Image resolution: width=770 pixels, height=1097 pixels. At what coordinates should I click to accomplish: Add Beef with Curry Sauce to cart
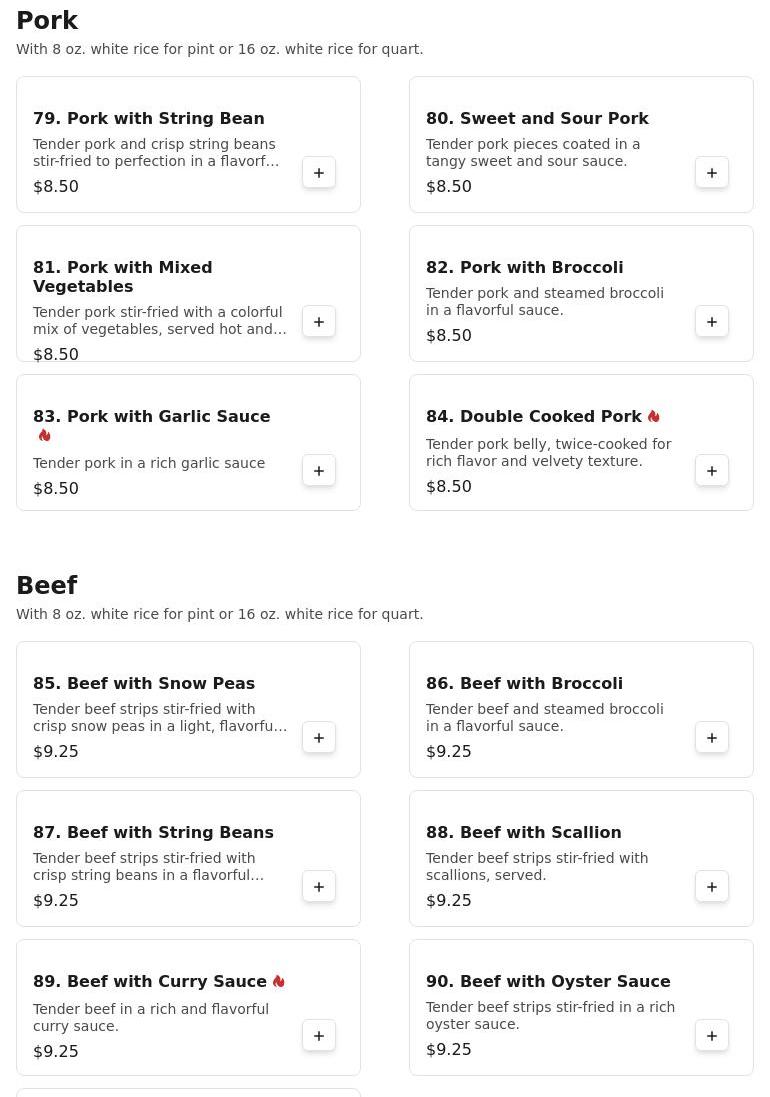(x=319, y=1035)
